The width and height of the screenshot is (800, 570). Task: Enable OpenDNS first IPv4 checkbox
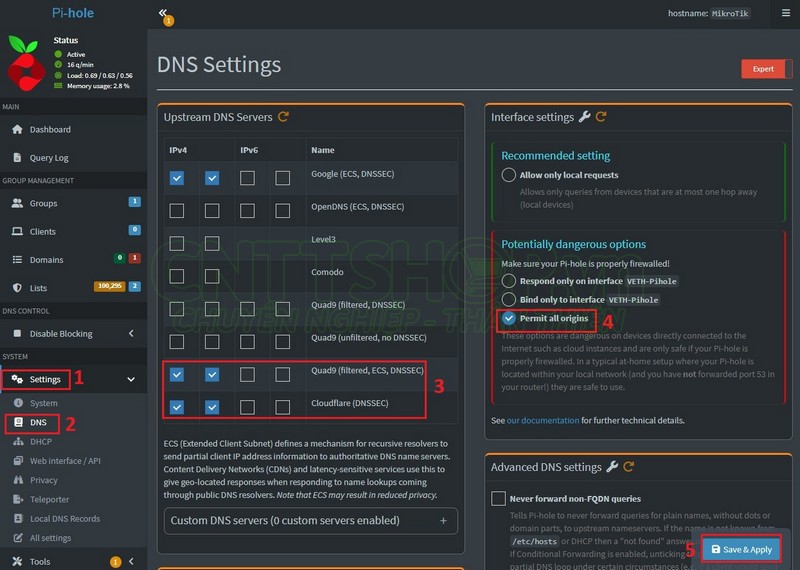[177, 211]
